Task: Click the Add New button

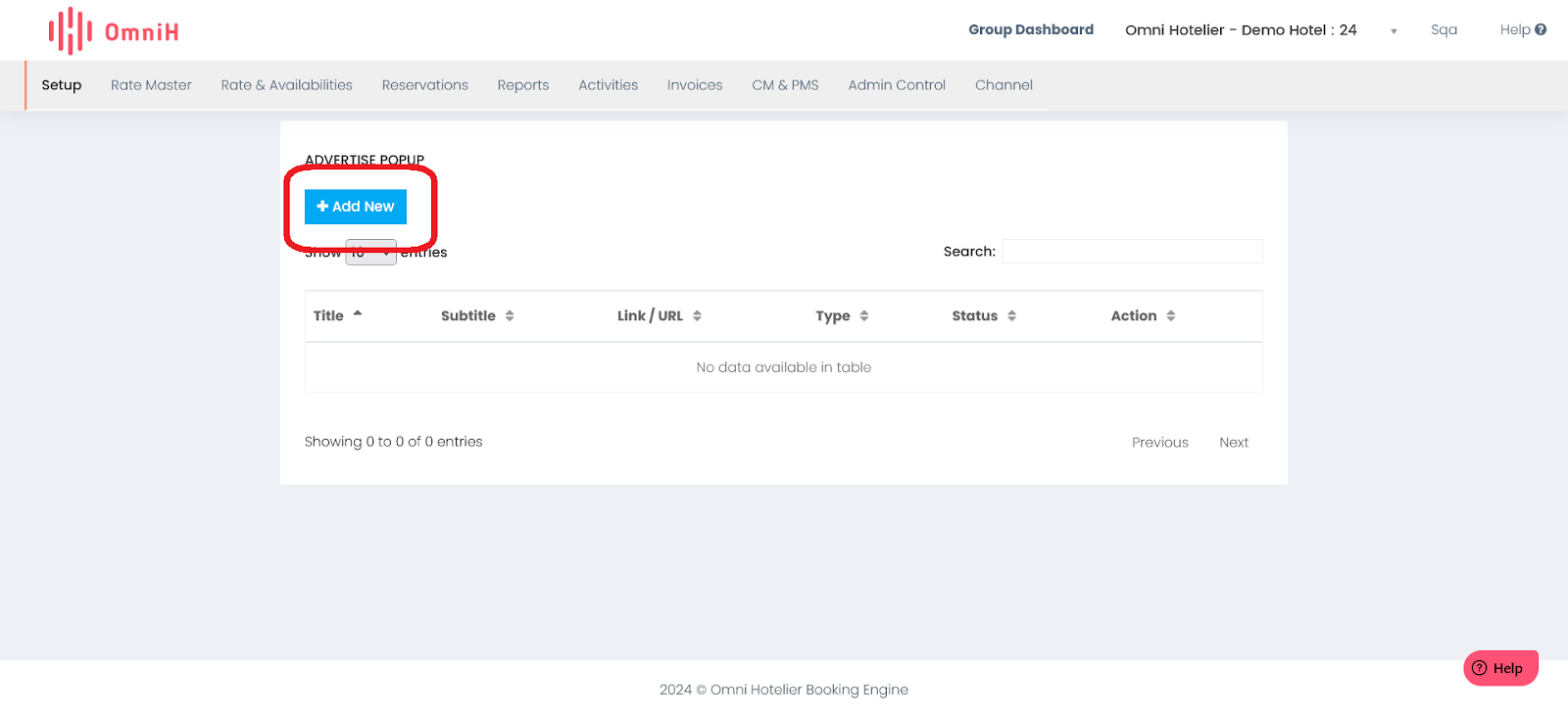Action: pyautogui.click(x=356, y=207)
